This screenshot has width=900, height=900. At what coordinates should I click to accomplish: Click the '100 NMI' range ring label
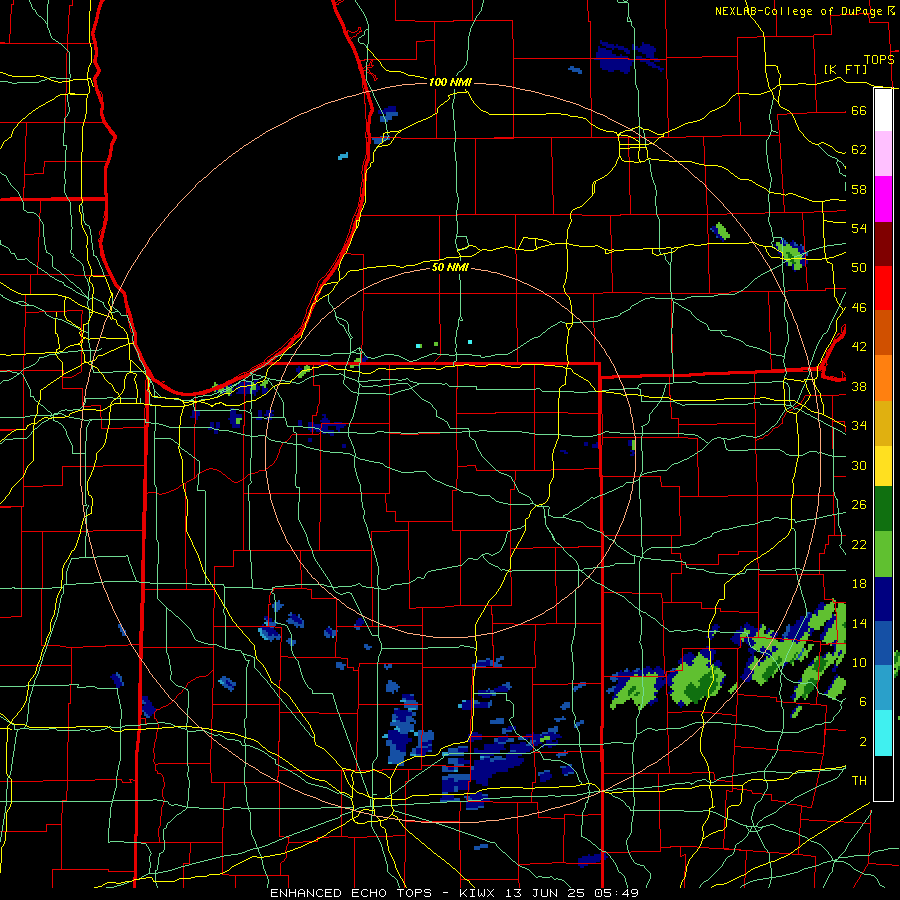tap(450, 82)
